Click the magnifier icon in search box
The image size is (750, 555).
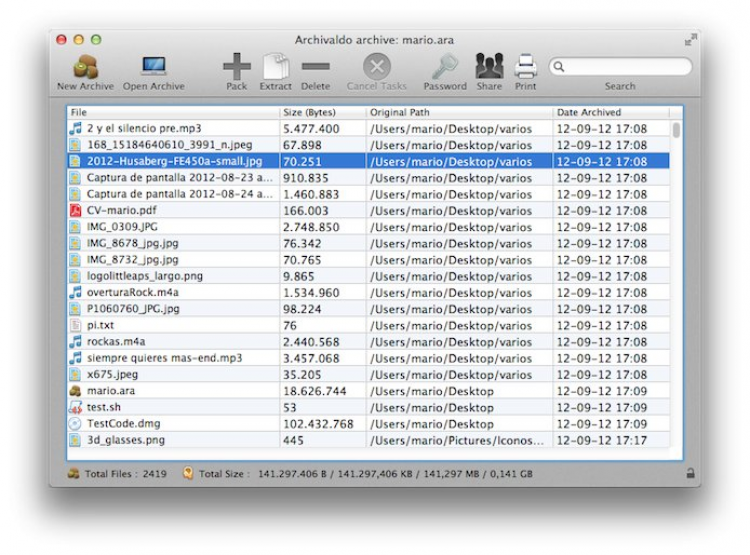tap(559, 67)
